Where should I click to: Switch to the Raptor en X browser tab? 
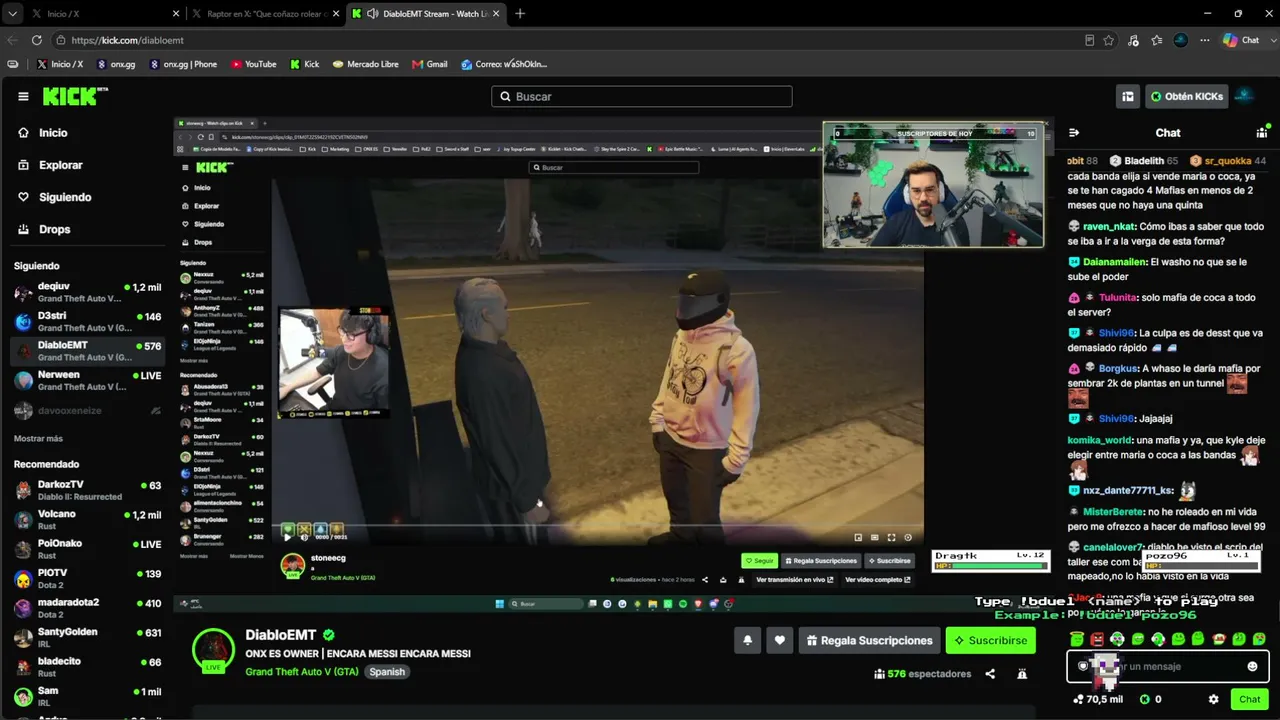click(x=264, y=14)
